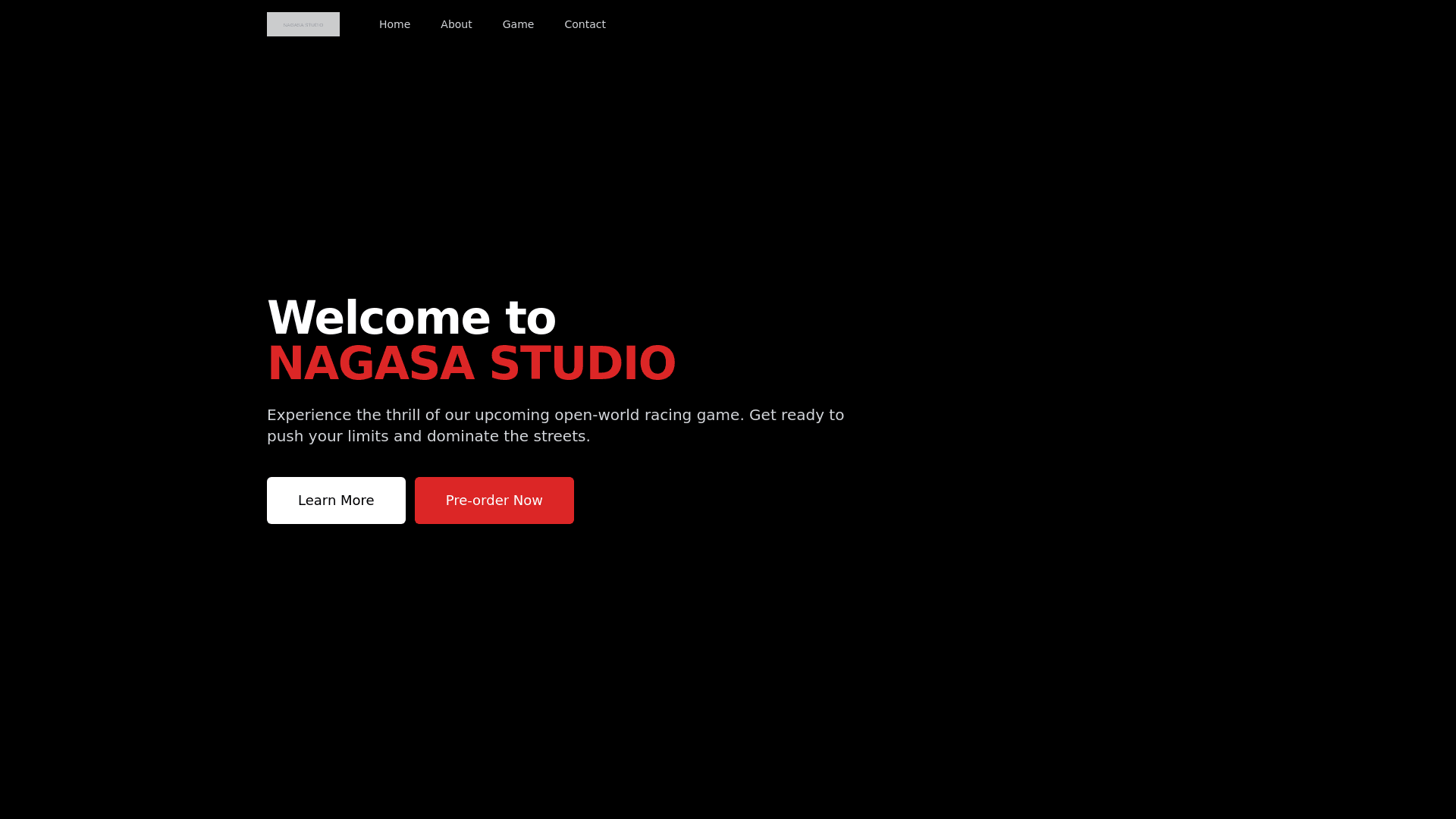
Task: Click the word NAGASA in the red title
Action: 371,364
